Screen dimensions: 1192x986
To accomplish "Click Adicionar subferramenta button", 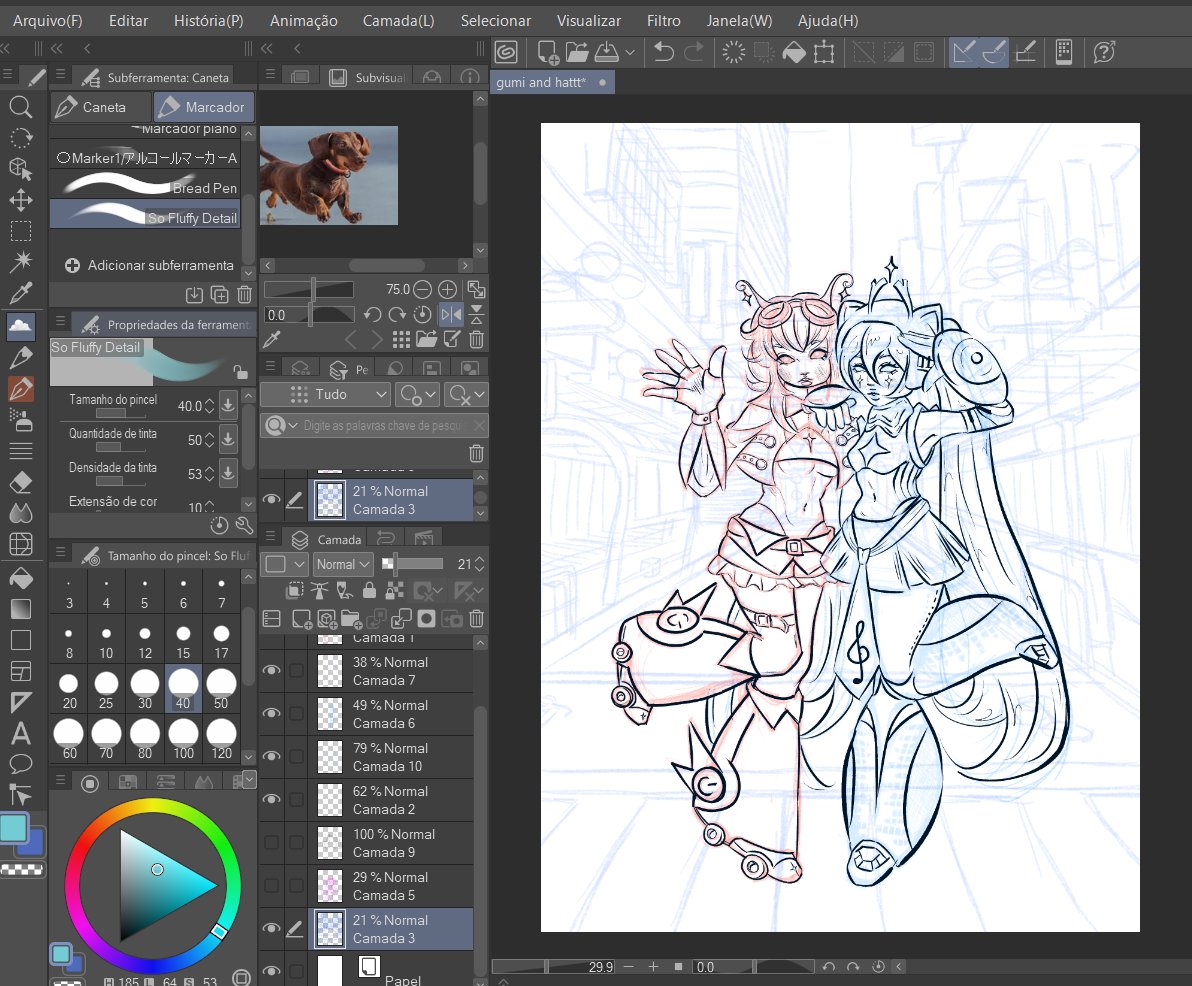I will (x=149, y=265).
